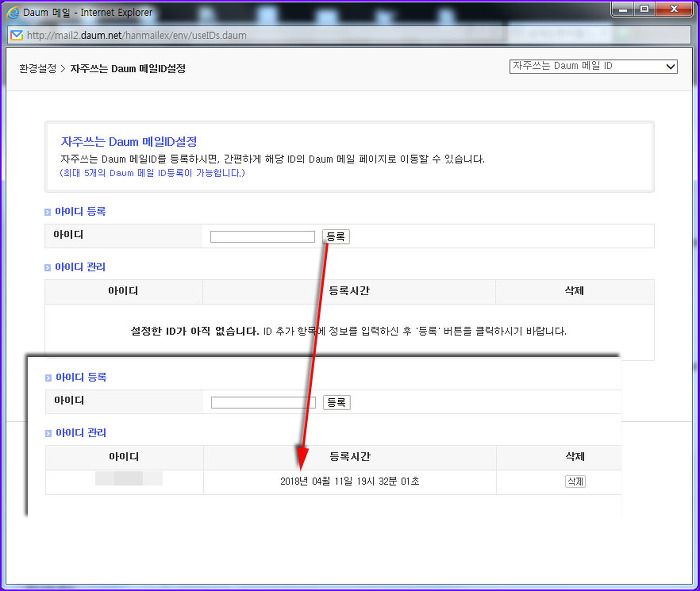
Task: Click the 설정한 ID가 아직 없습니다 message
Action: pos(195,331)
